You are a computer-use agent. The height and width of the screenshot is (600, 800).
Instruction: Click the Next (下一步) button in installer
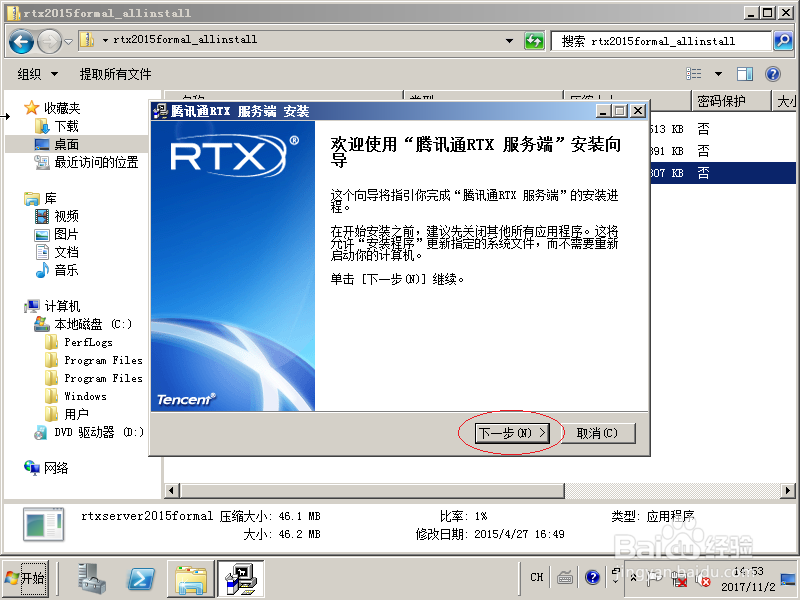pos(512,433)
